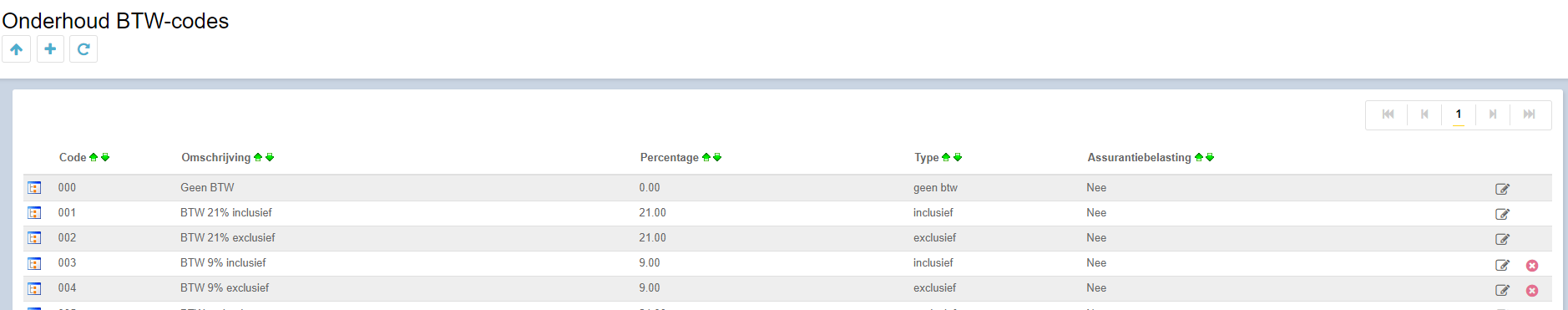This screenshot has width=1568, height=310.
Task: Sort Omschrijving column descending
Action: coord(270,157)
